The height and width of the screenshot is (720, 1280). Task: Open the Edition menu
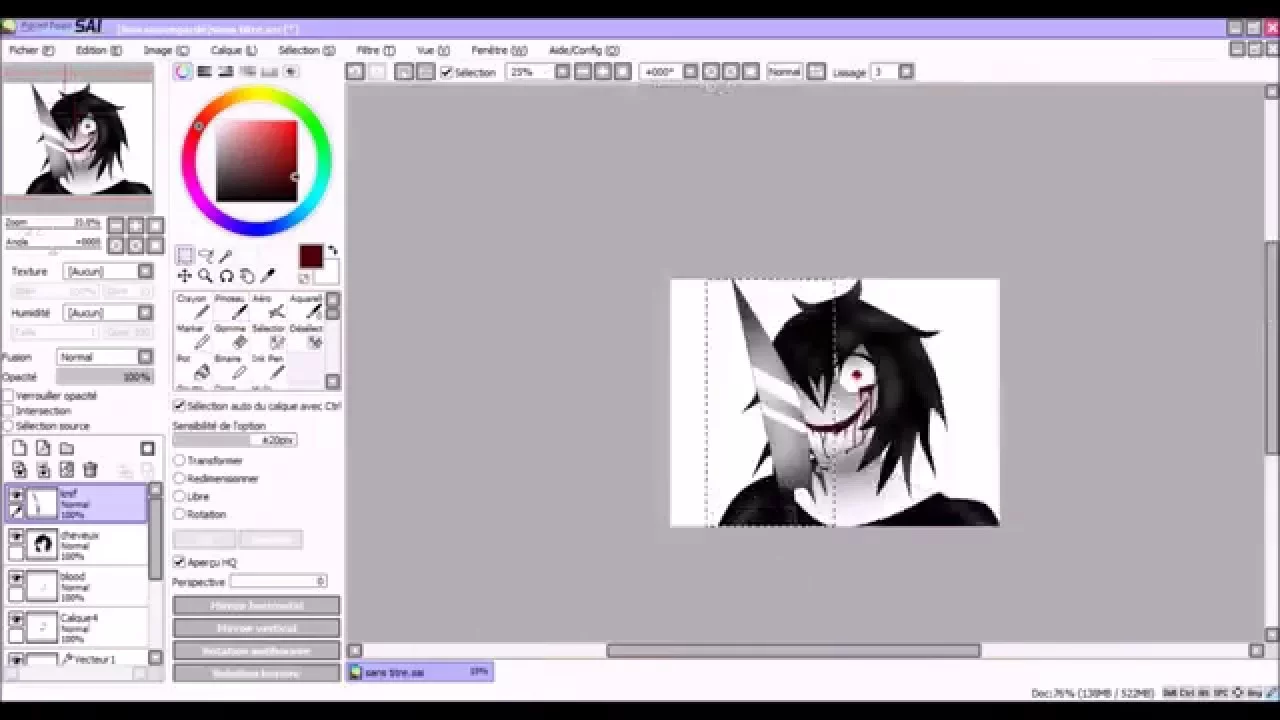(x=98, y=50)
